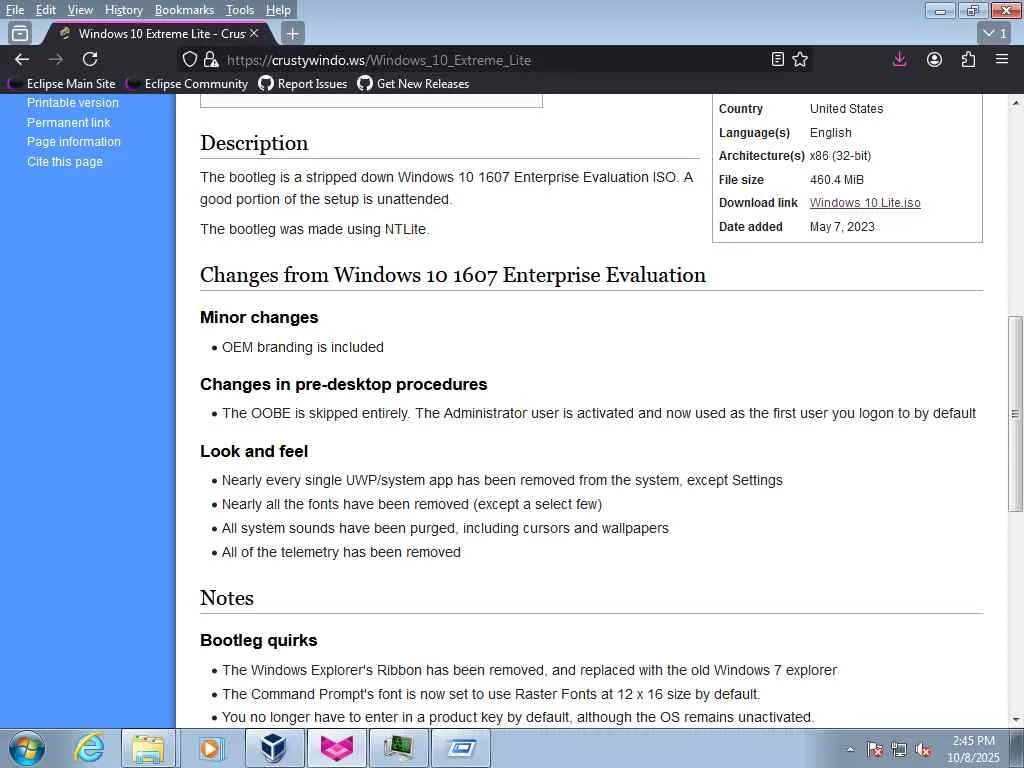Image resolution: width=1024 pixels, height=768 pixels.
Task: Toggle reader view icon
Action: 777,59
